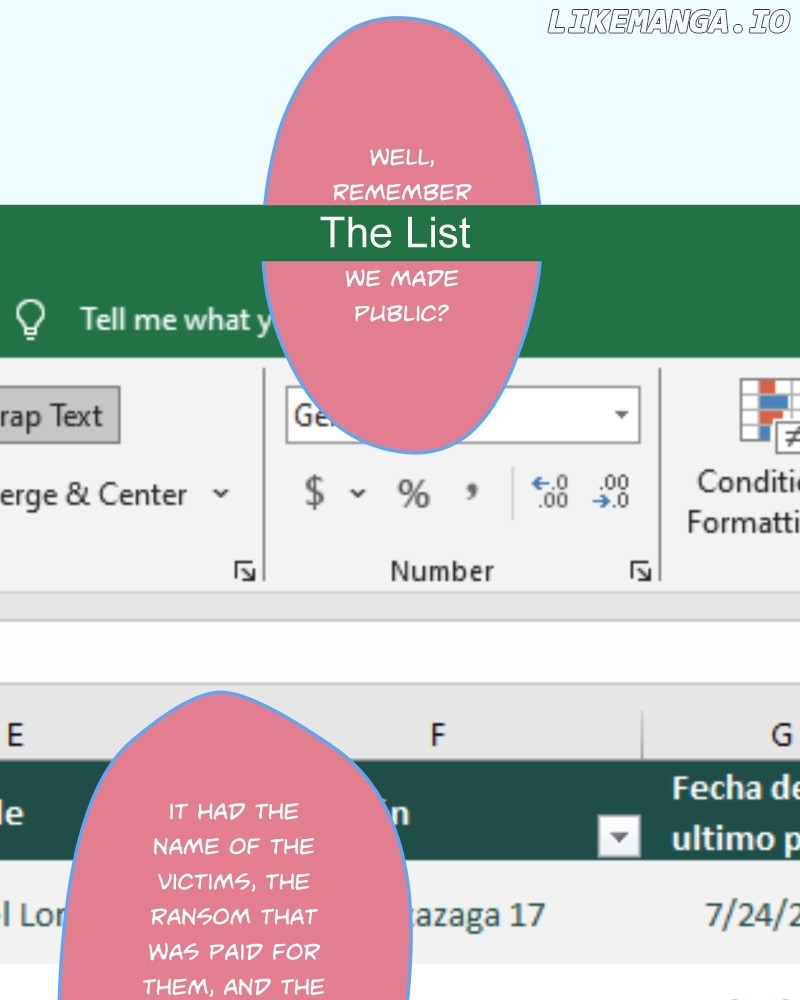Screen dimensions: 800x1000
Task: Toggle the Wrap Text button
Action: [59, 415]
